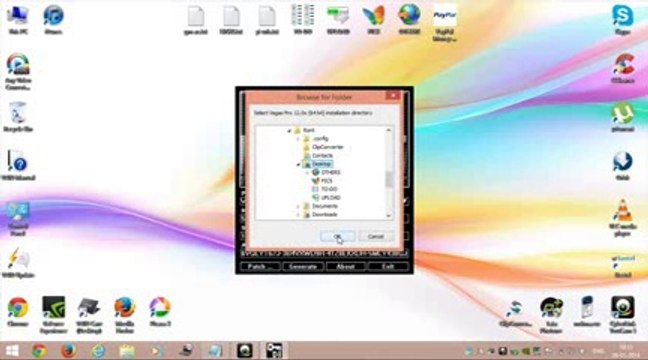Select the Desktop folder in tree
The width and height of the screenshot is (648, 360).
pyautogui.click(x=322, y=164)
